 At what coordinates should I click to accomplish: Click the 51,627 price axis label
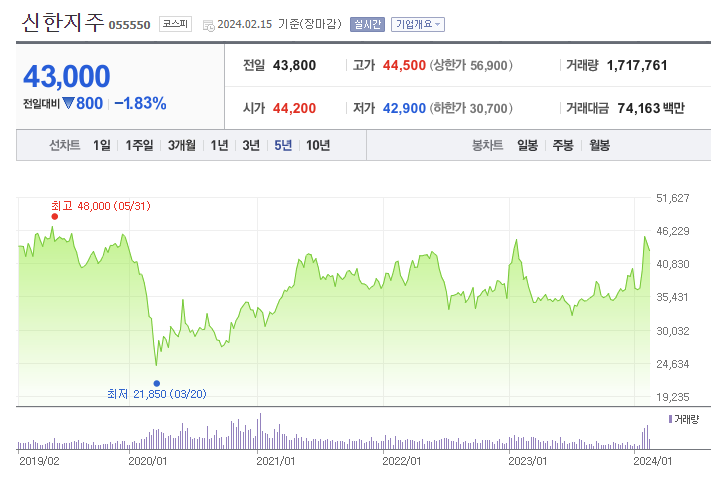(673, 198)
